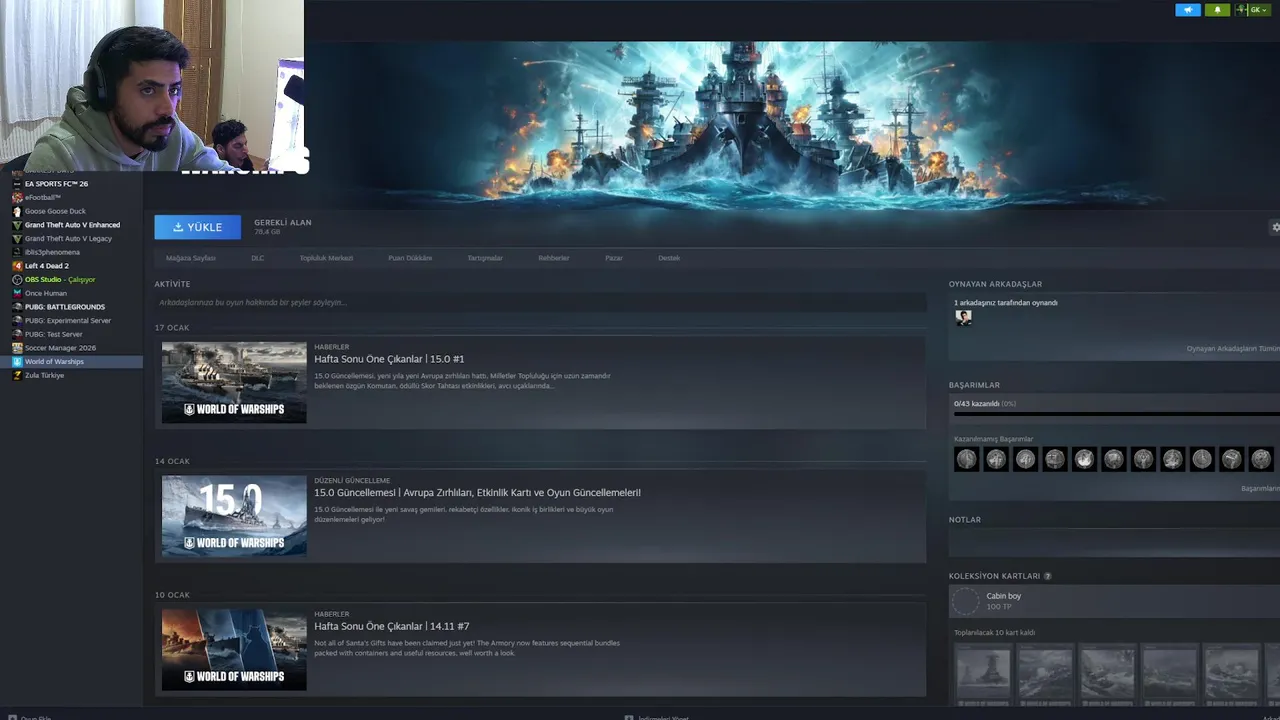Click the GTA V Legacy icon
Screen dimensions: 1280x720
(17, 239)
